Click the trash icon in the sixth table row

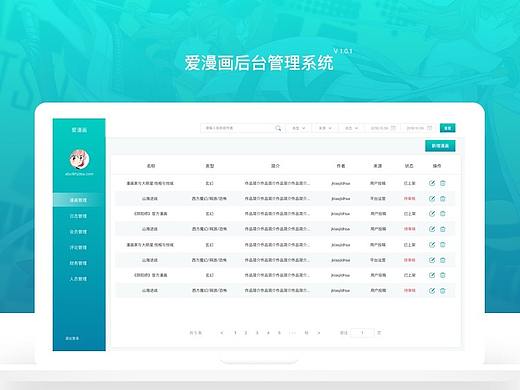(443, 260)
